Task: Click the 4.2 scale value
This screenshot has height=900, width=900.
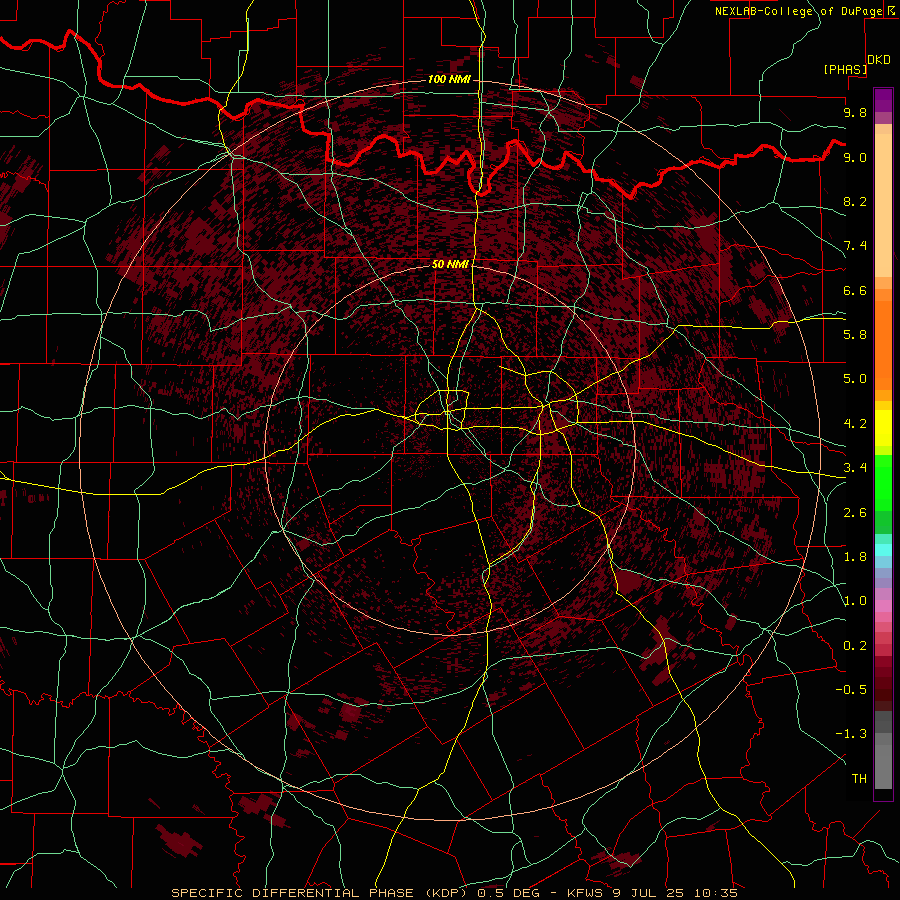Action: [855, 424]
